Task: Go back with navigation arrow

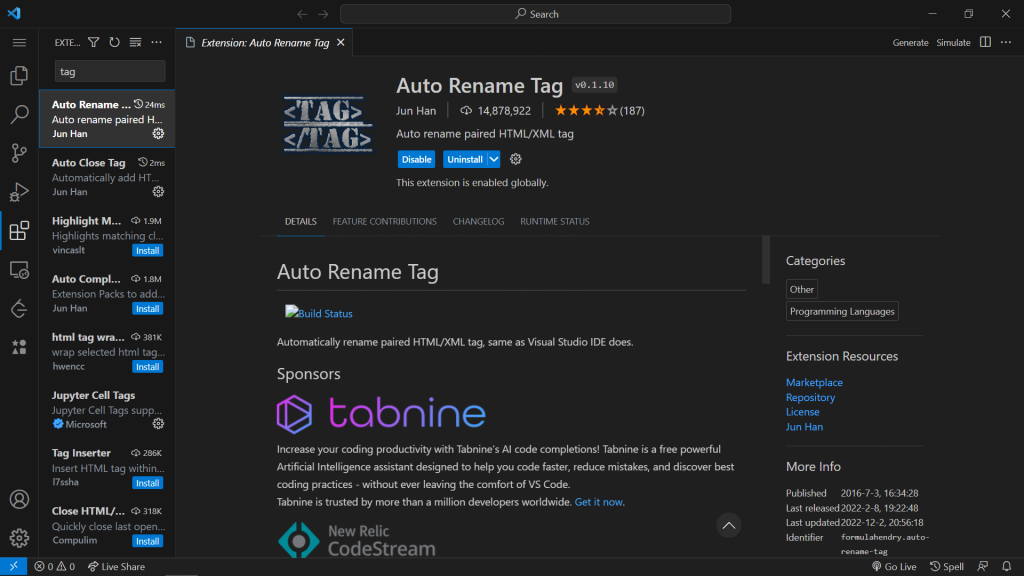Action: (x=302, y=14)
